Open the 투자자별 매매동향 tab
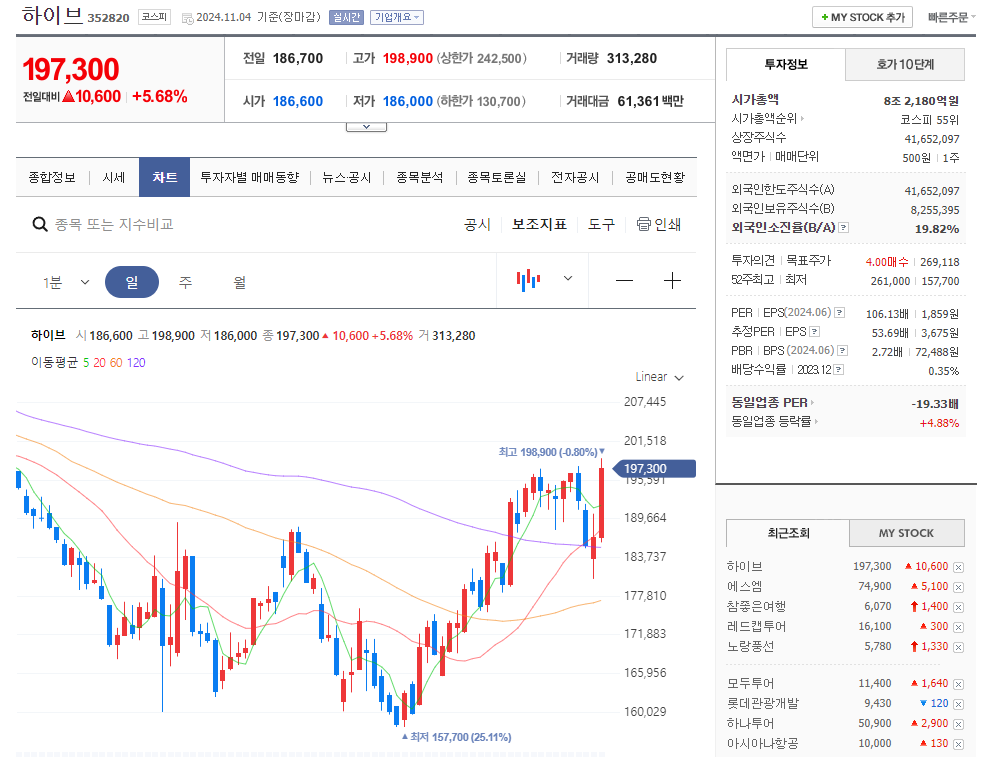Image resolution: width=991 pixels, height=757 pixels. pyautogui.click(x=250, y=178)
